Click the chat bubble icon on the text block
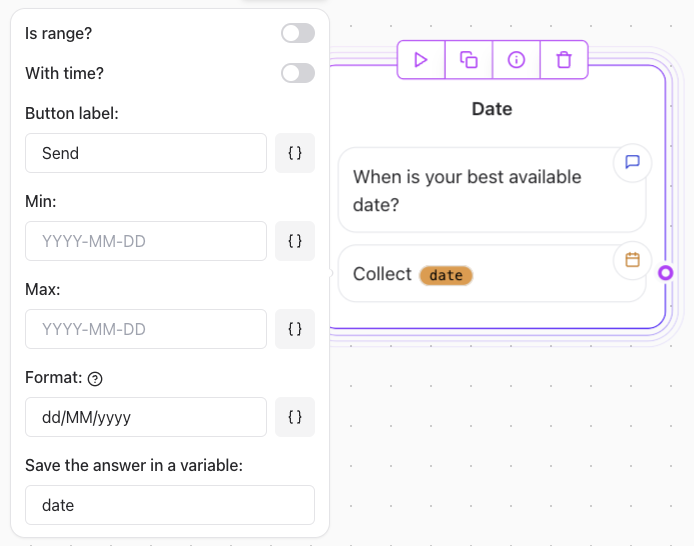The height and width of the screenshot is (546, 694). pyautogui.click(x=632, y=162)
